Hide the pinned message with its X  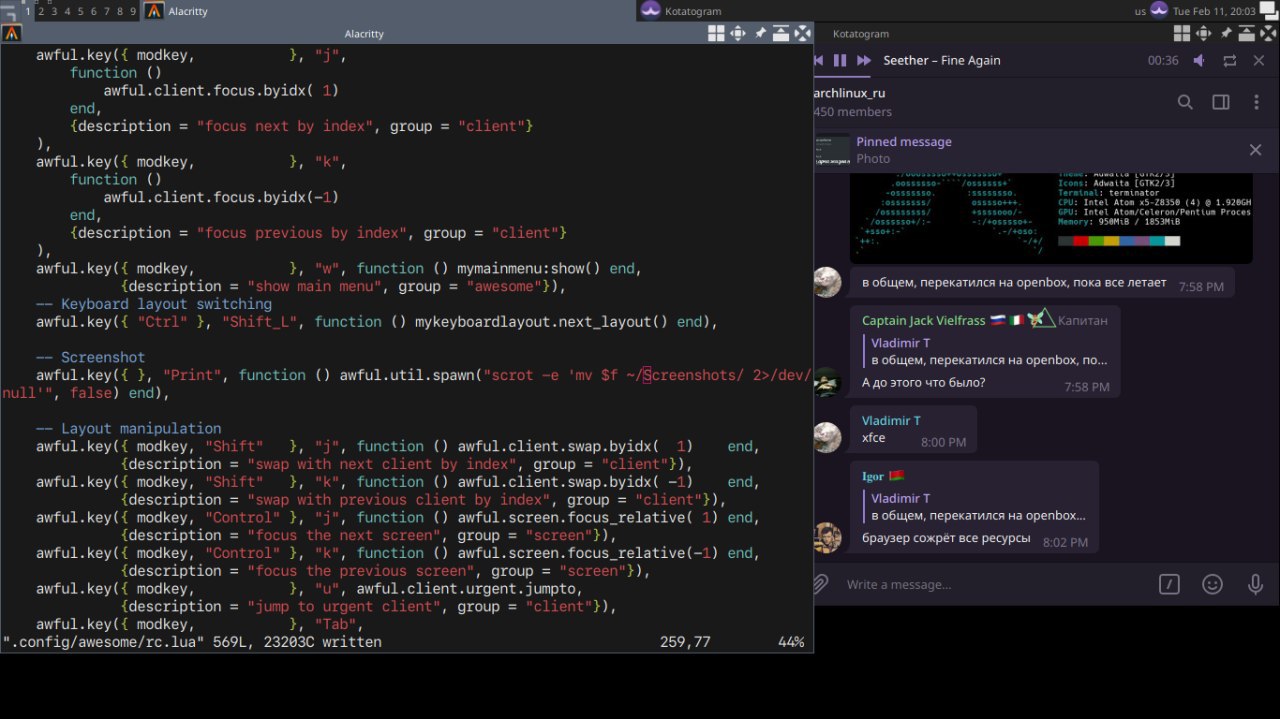1255,150
